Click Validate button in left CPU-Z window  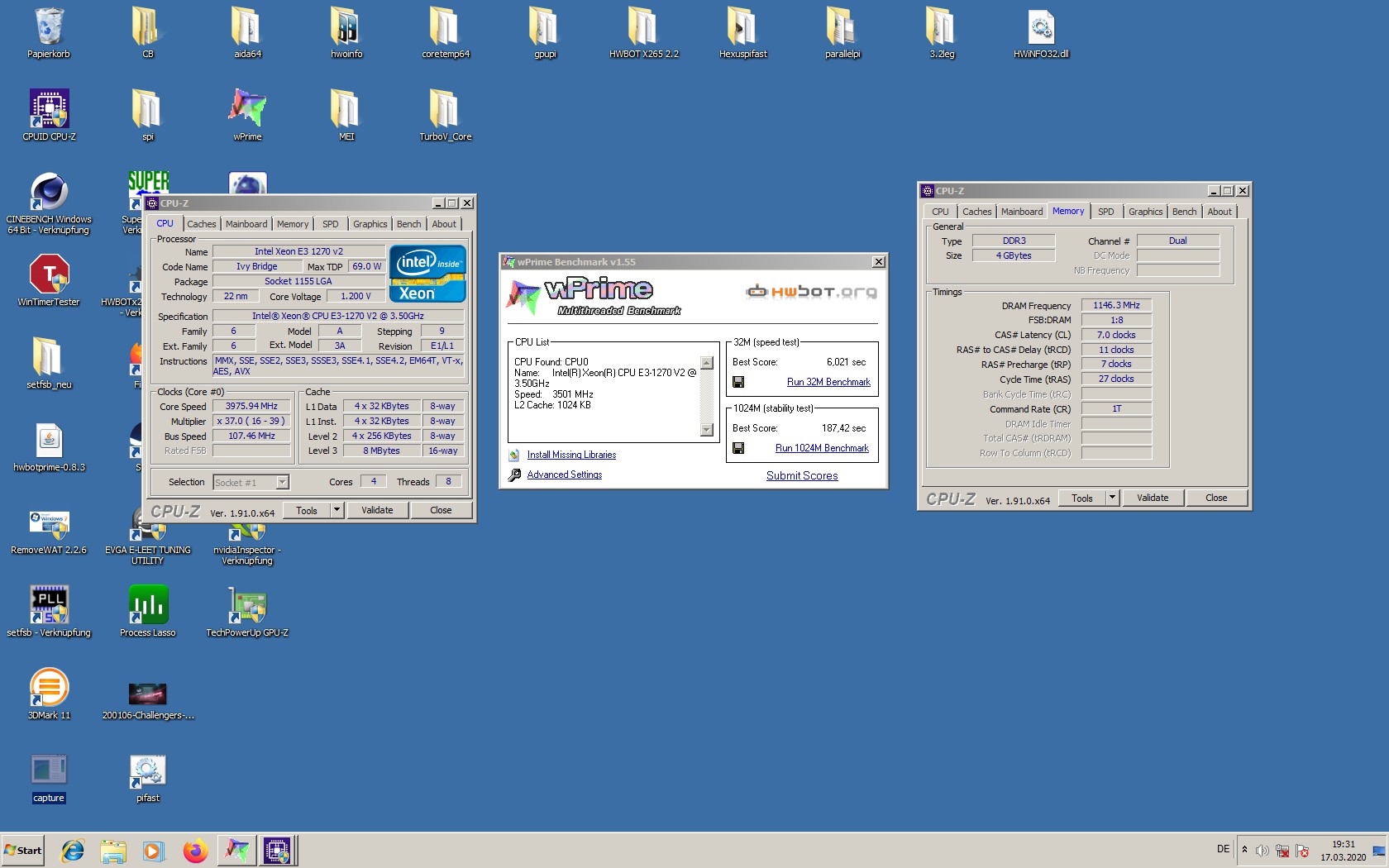pyautogui.click(x=377, y=510)
